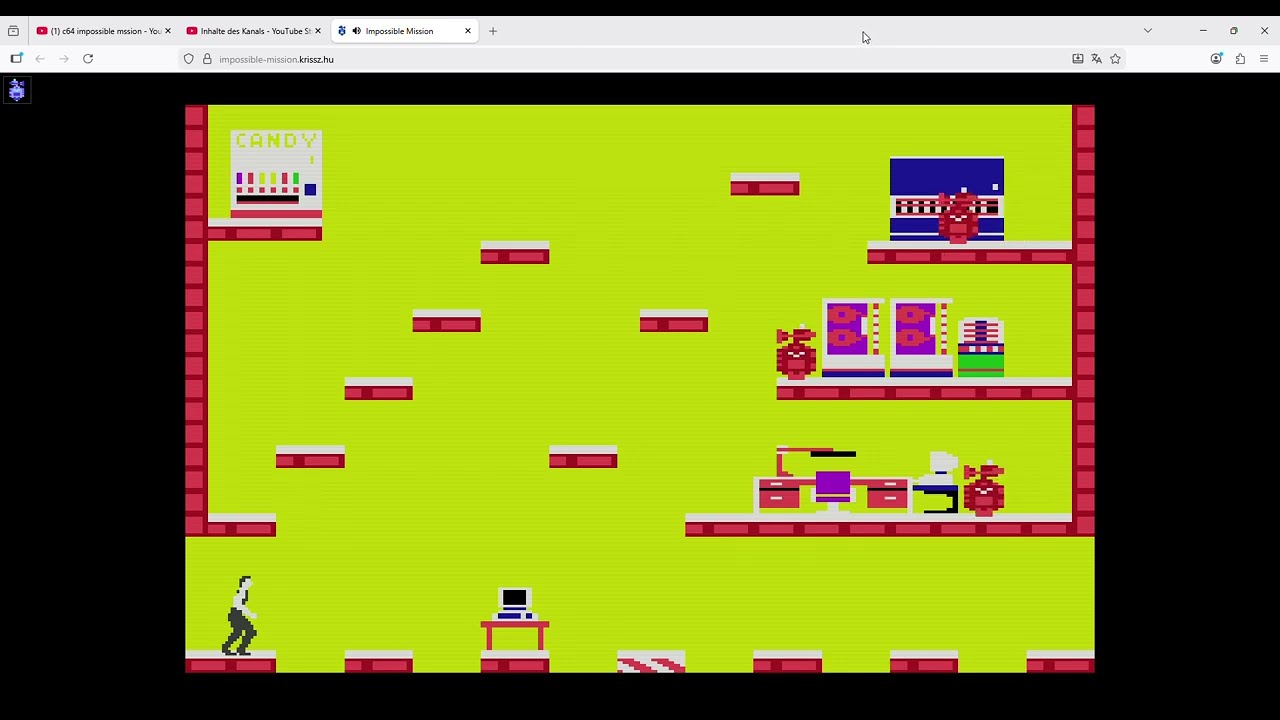This screenshot has width=1280, height=720.
Task: View site info via padlock icon
Action: (207, 59)
